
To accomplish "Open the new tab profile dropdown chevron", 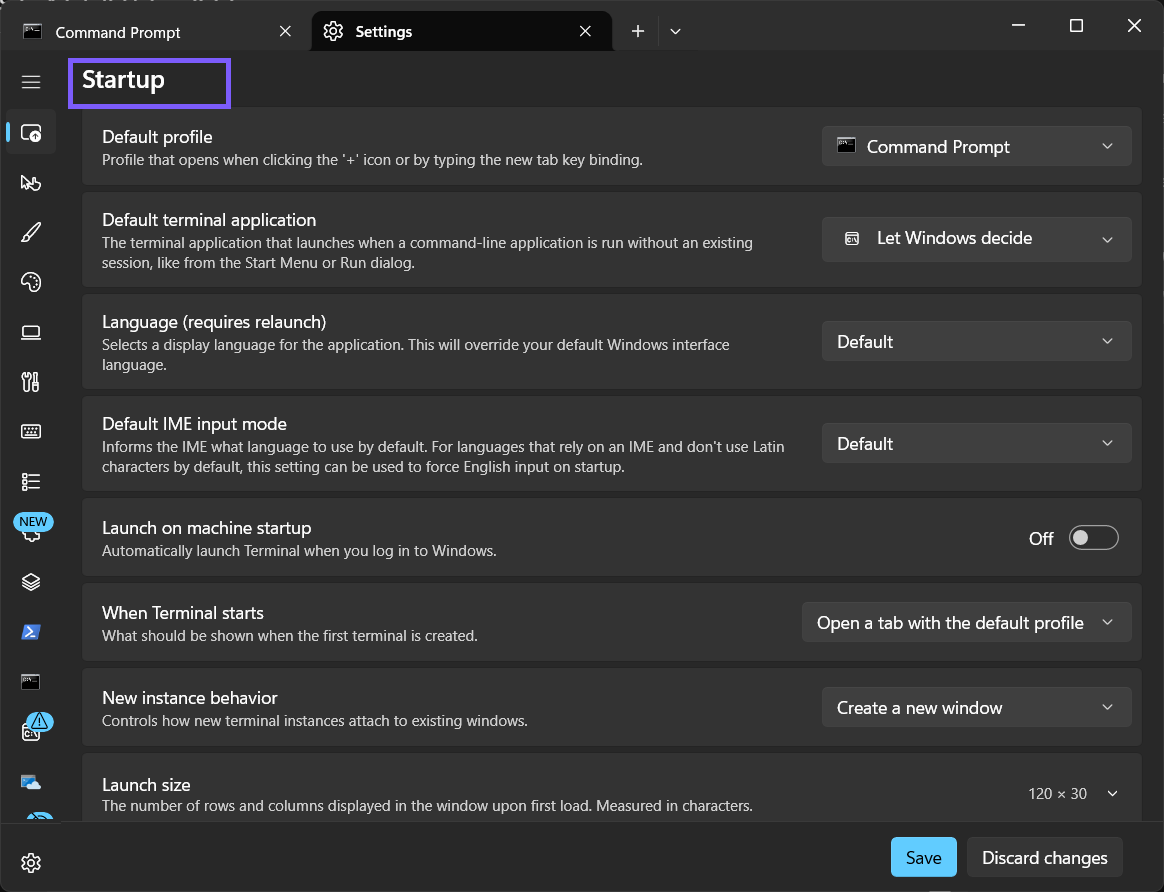I will click(675, 31).
